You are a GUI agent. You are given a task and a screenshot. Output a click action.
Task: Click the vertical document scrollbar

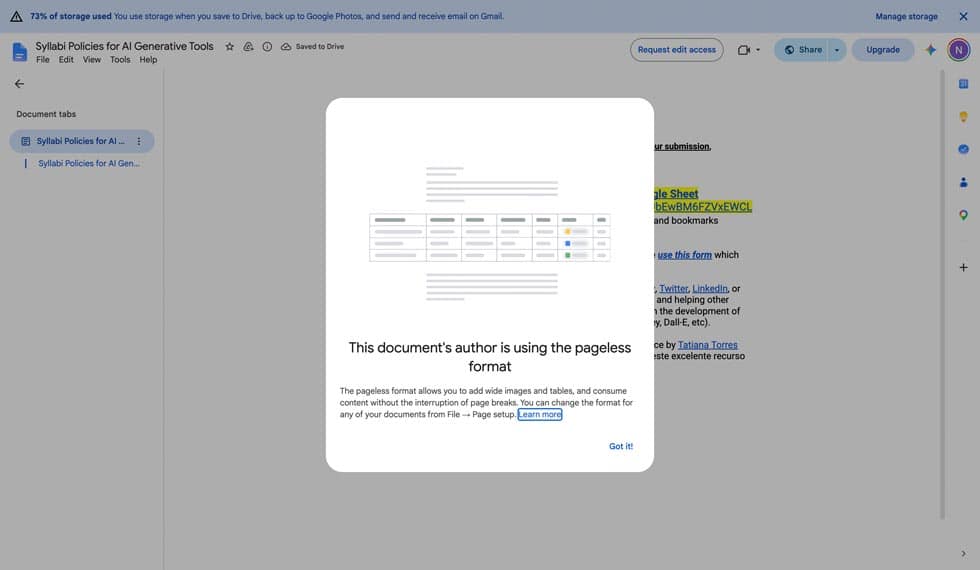942,294
